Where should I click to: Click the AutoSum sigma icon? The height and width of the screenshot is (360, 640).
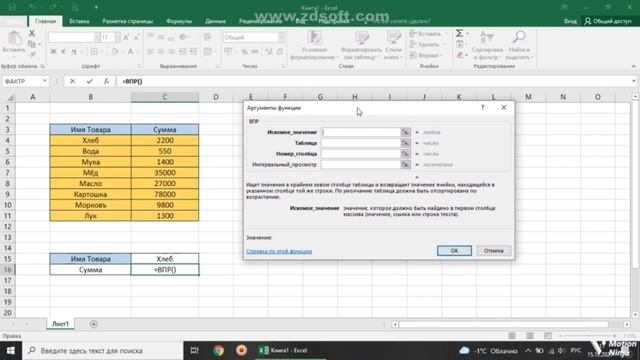point(460,33)
